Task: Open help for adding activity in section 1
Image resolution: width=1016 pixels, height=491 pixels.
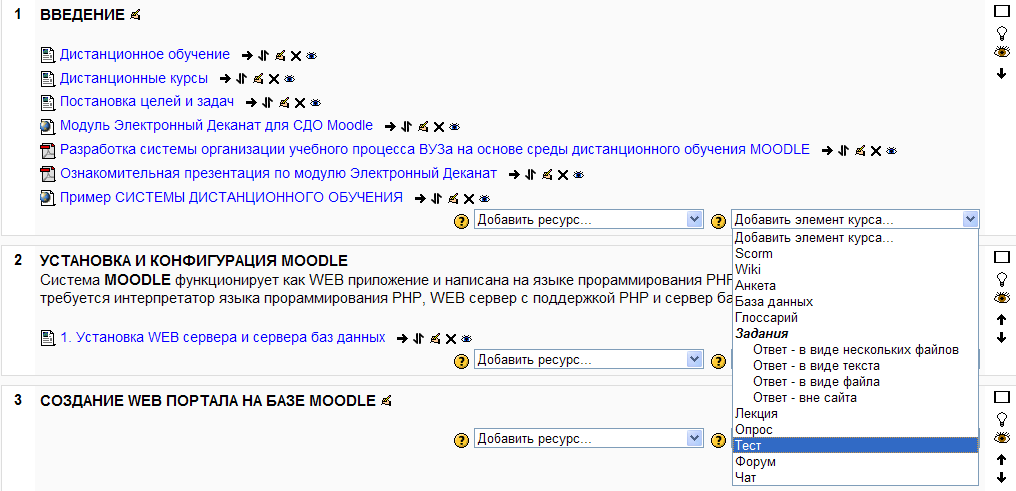Action: pyautogui.click(x=718, y=222)
